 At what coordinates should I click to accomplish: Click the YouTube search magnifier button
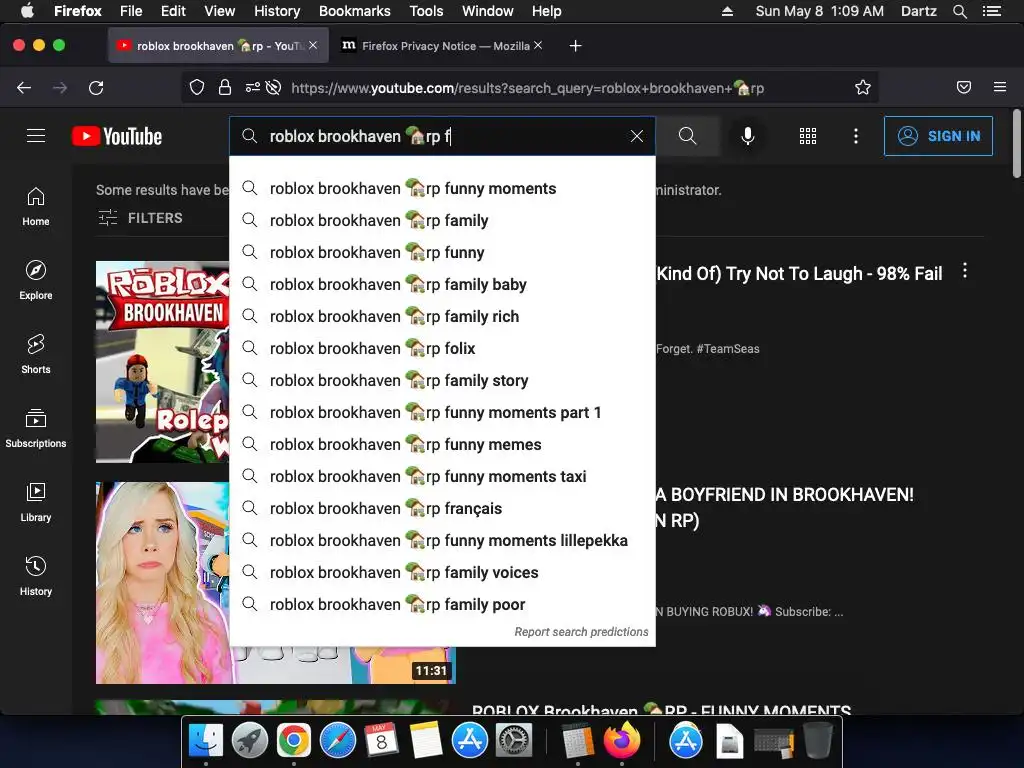tap(687, 136)
